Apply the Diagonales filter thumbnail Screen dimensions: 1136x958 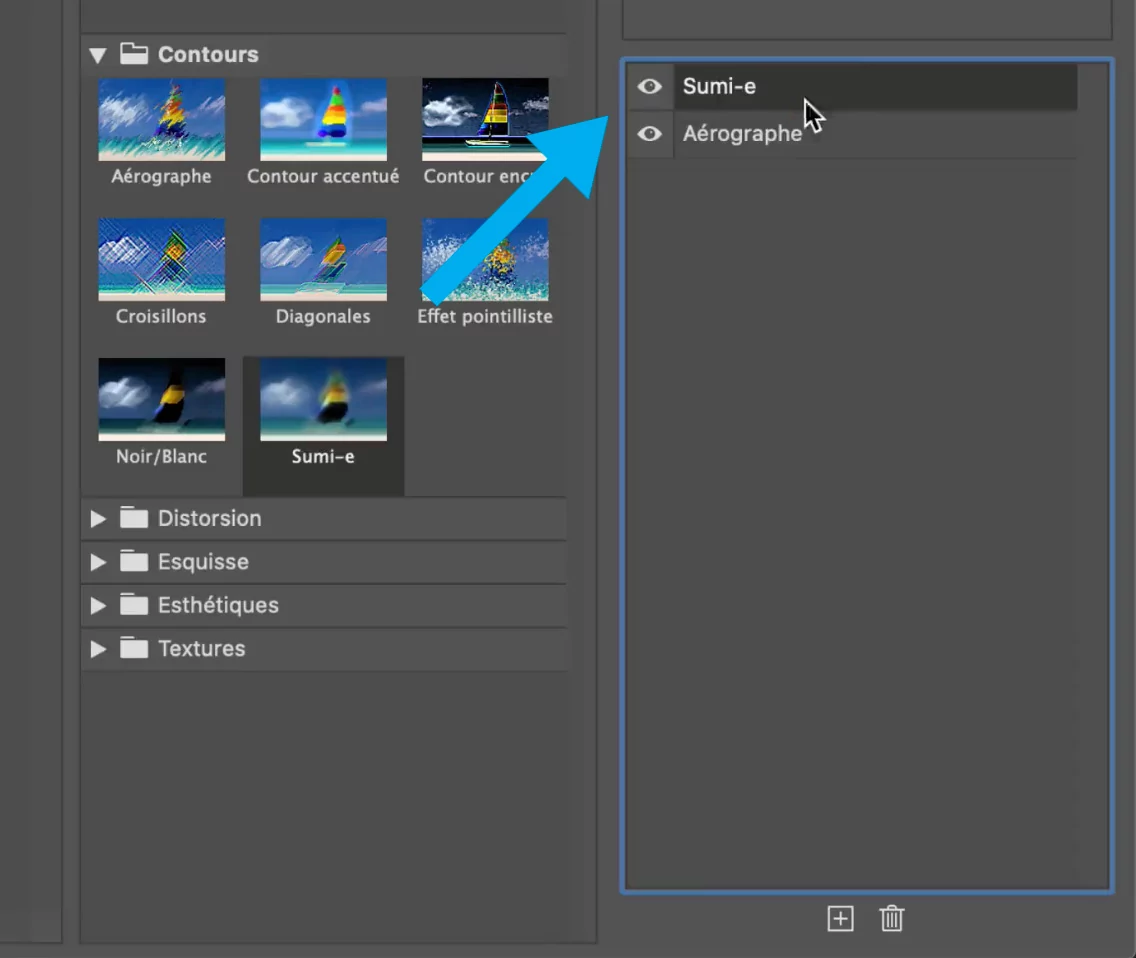tap(323, 259)
